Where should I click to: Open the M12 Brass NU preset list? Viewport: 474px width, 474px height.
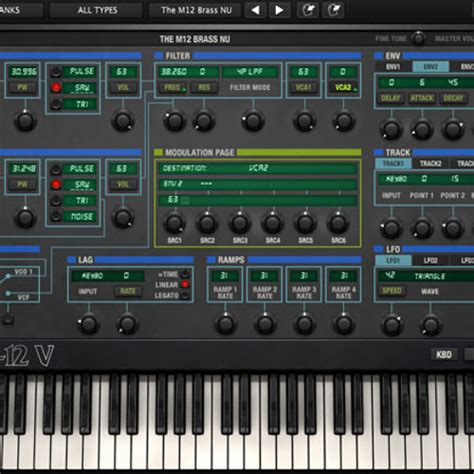pyautogui.click(x=196, y=10)
